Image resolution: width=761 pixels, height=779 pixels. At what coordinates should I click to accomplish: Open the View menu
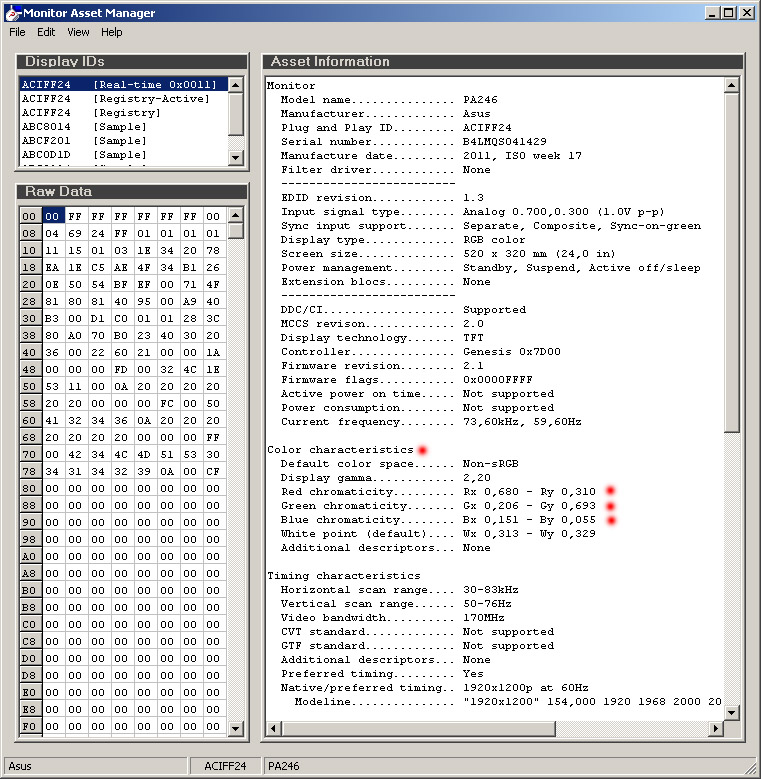tap(78, 32)
